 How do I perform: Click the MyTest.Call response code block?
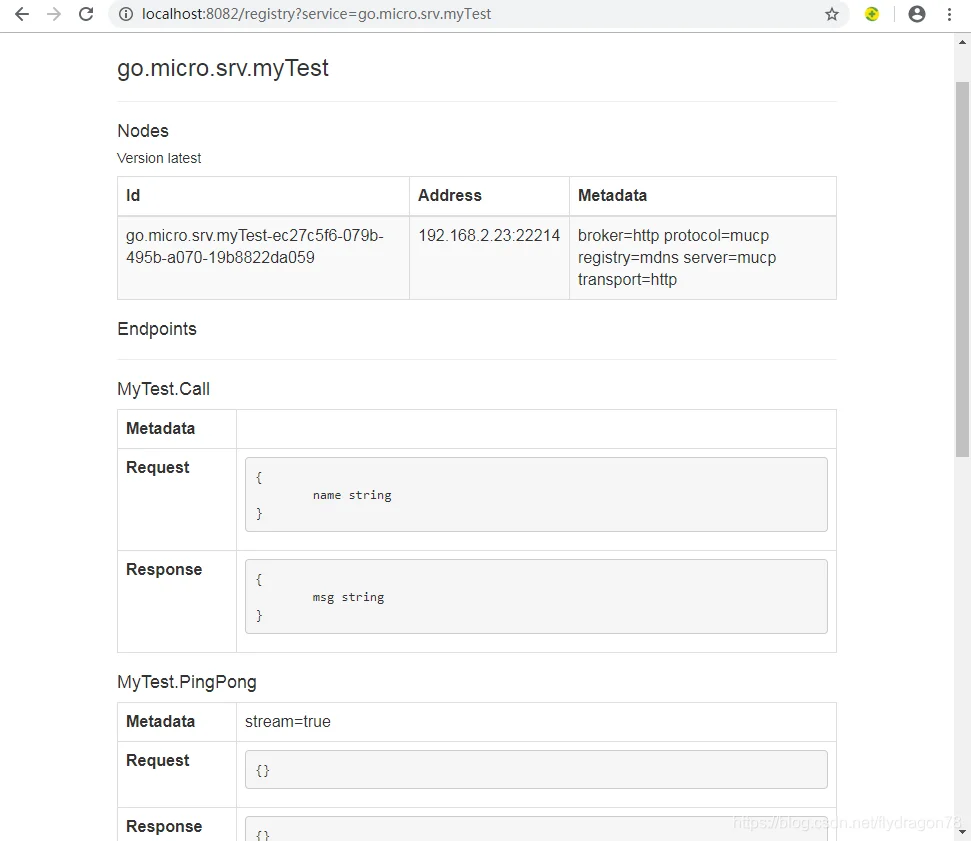[536, 596]
